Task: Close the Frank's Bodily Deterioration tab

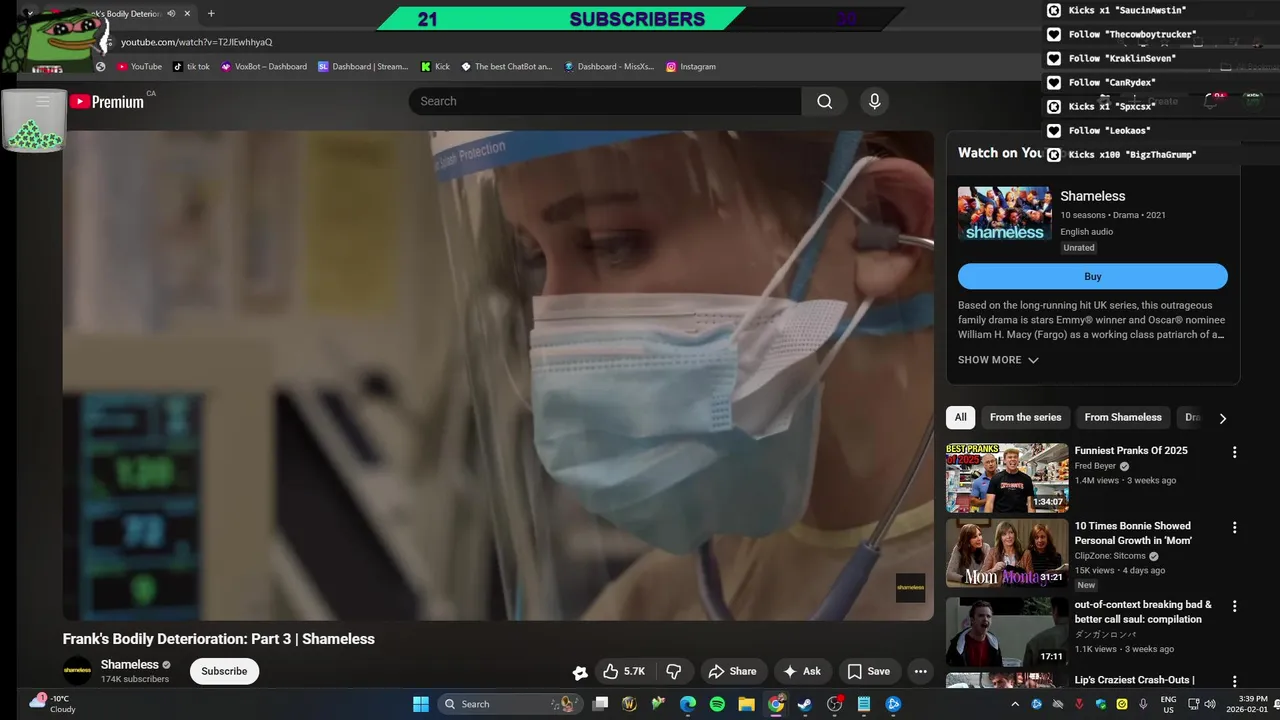Action: (x=187, y=14)
